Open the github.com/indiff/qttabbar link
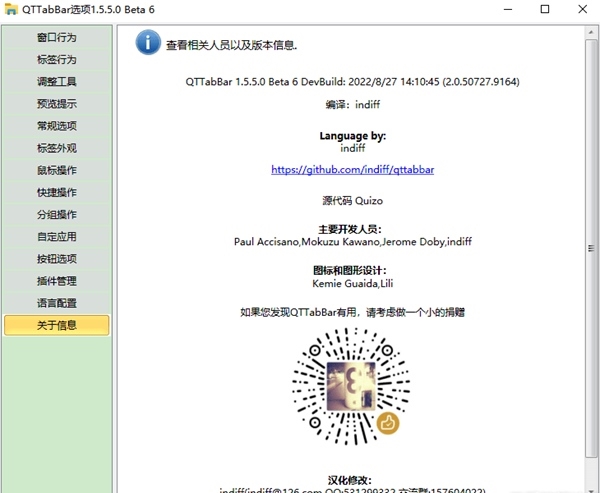Viewport: 600px width, 493px height. pyautogui.click(x=352, y=170)
